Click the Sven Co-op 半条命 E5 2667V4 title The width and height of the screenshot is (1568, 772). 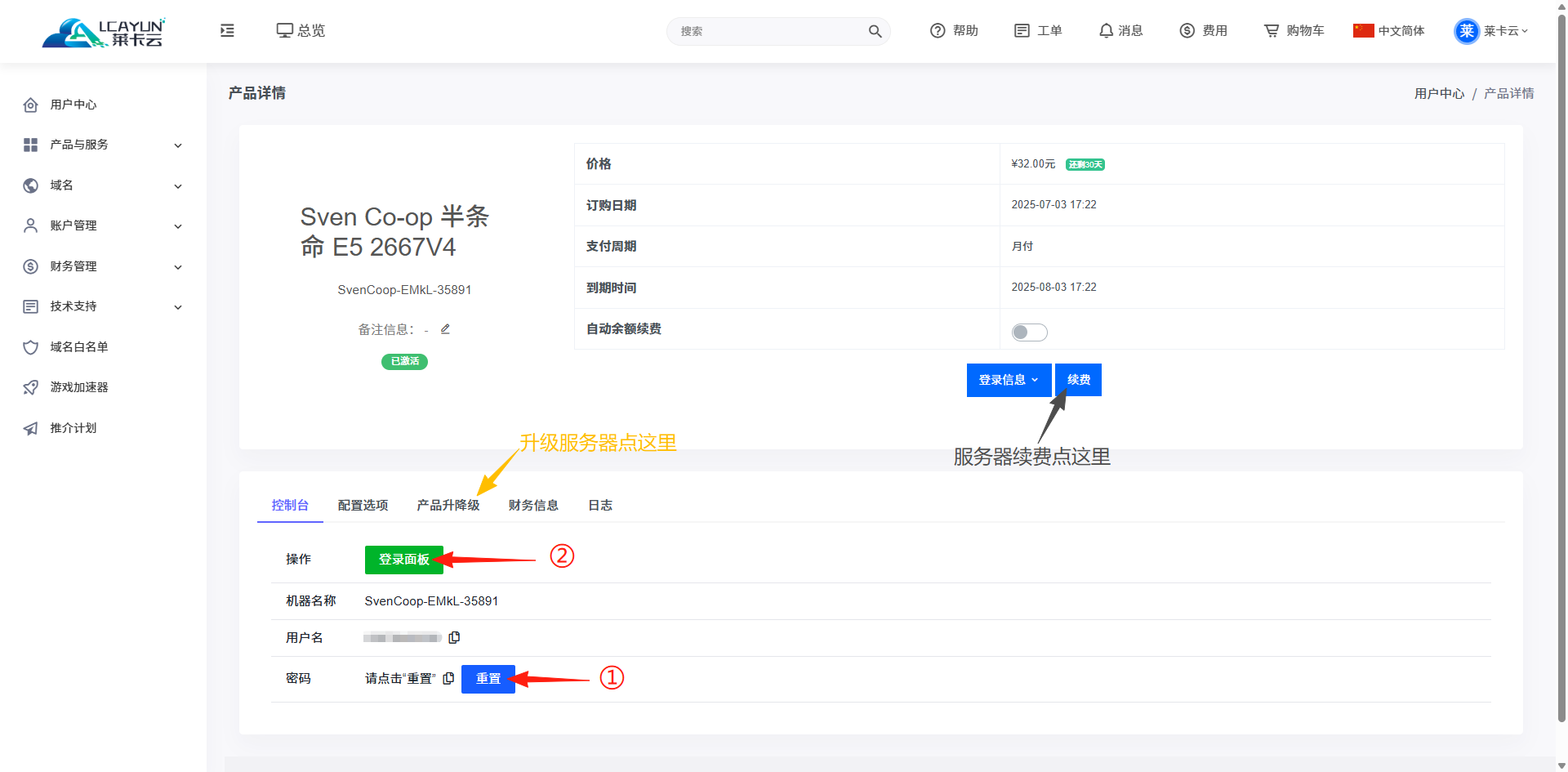click(x=394, y=232)
